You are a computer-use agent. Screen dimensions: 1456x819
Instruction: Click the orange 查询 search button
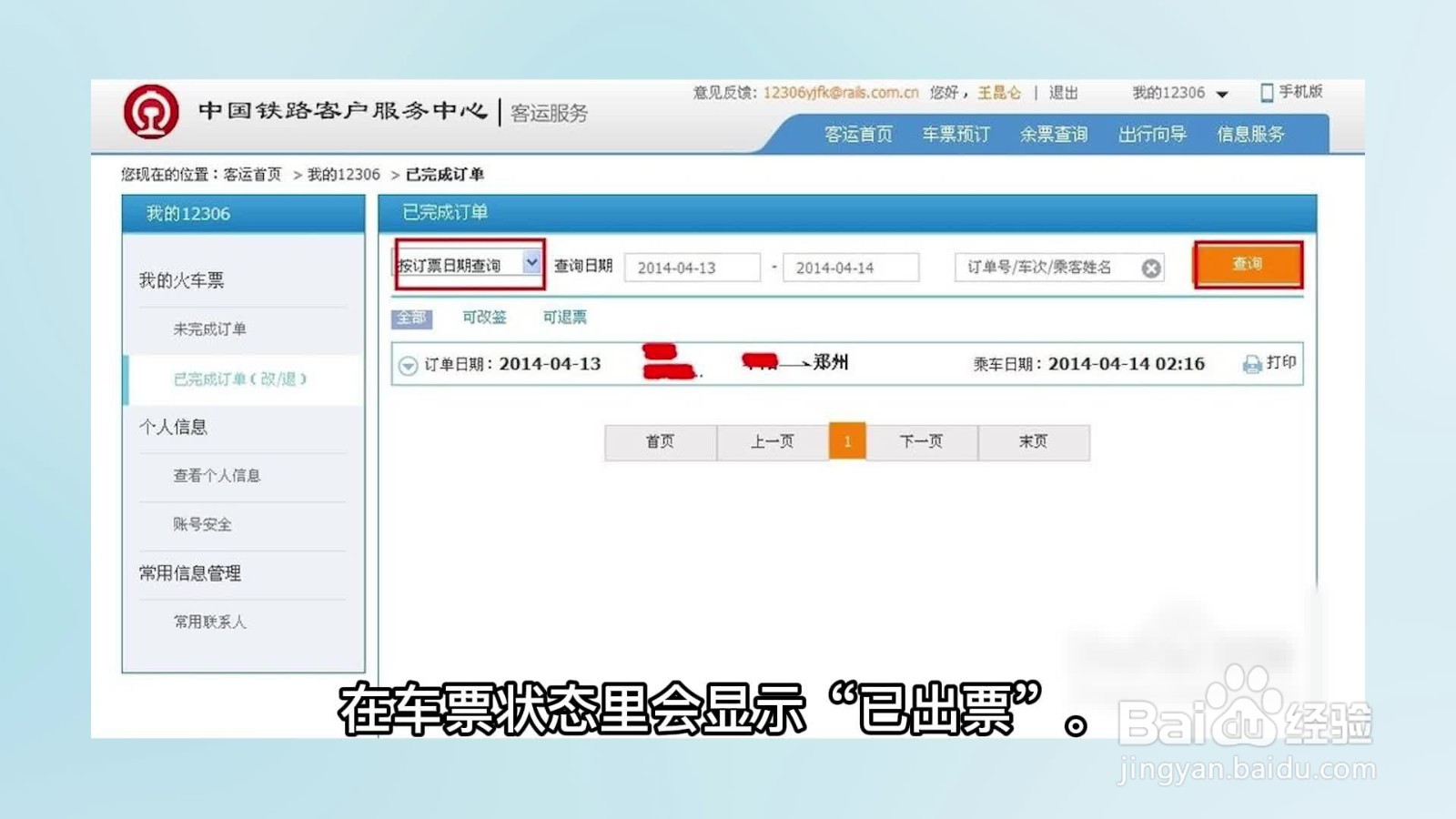click(x=1249, y=265)
